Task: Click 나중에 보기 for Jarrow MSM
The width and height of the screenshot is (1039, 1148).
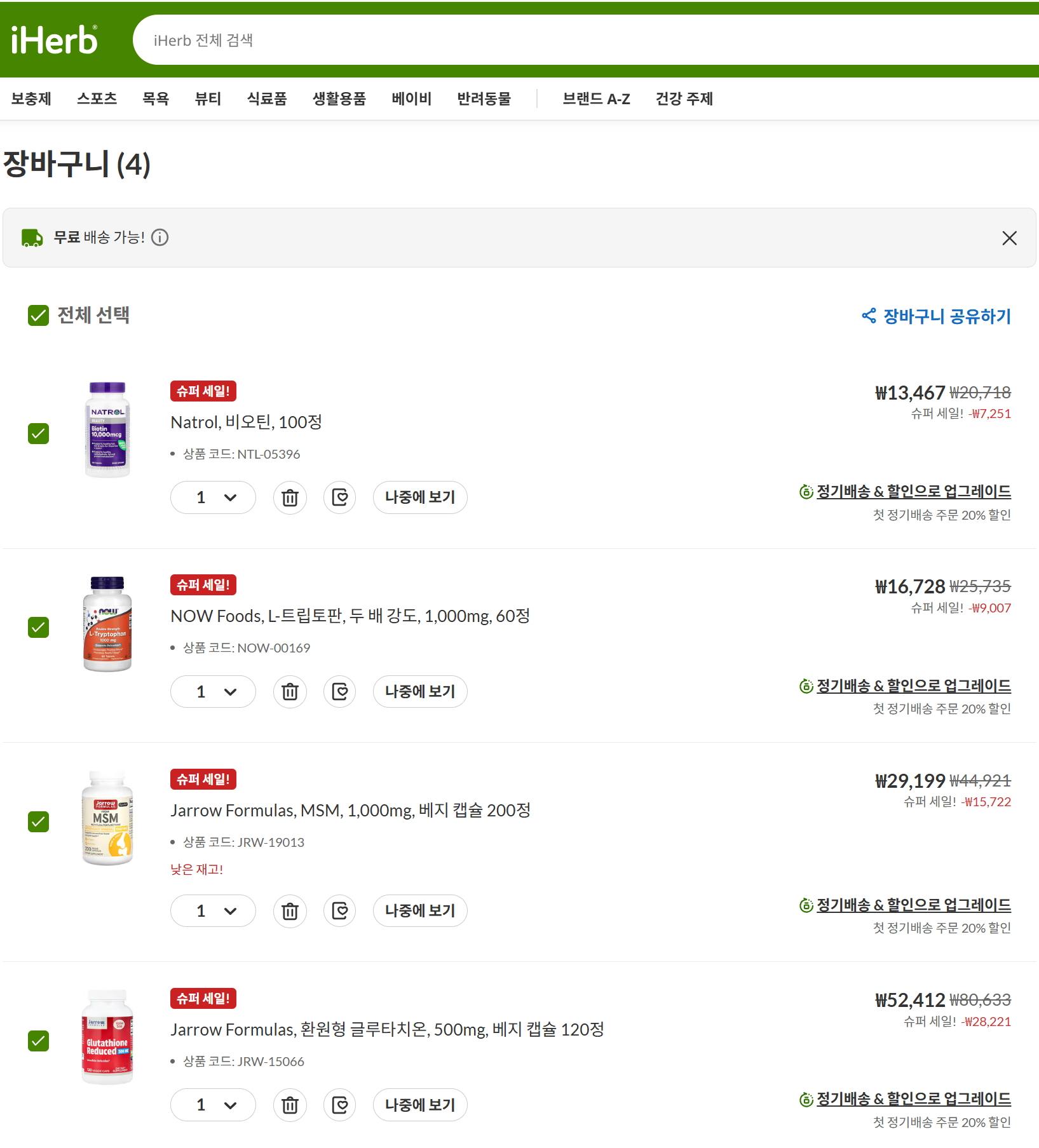Action: click(x=420, y=911)
